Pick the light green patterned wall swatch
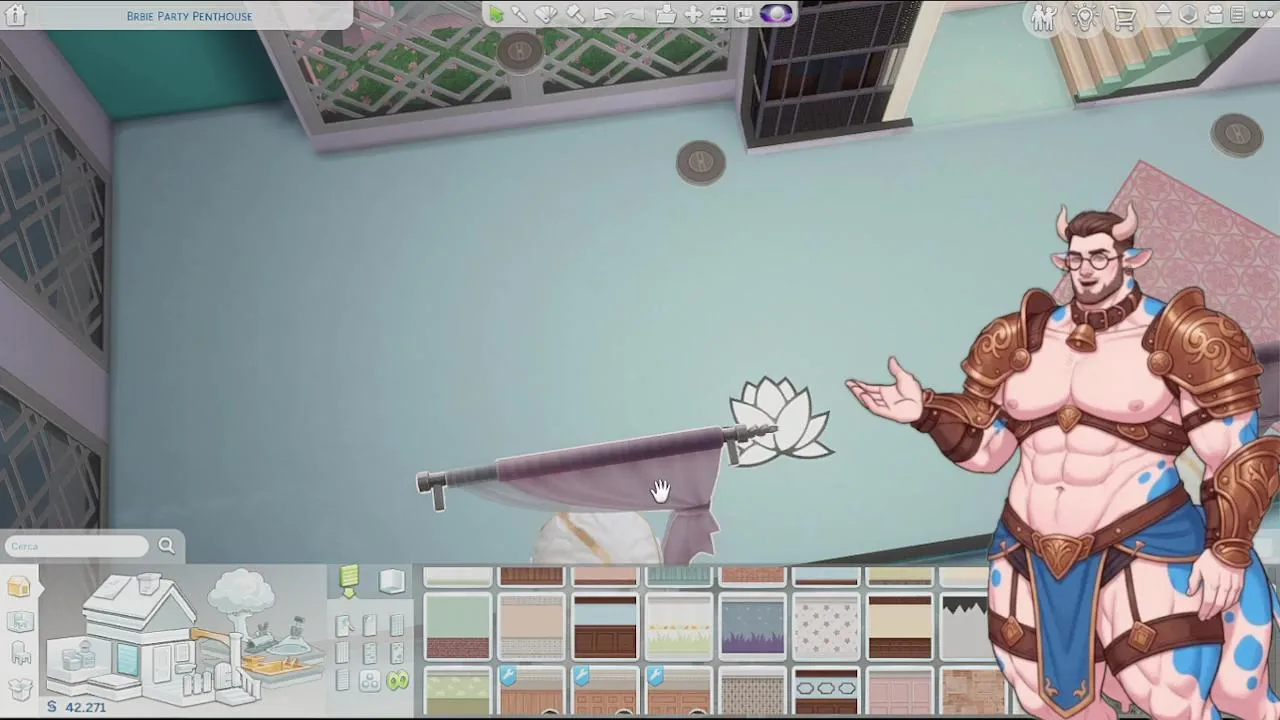 (x=458, y=692)
